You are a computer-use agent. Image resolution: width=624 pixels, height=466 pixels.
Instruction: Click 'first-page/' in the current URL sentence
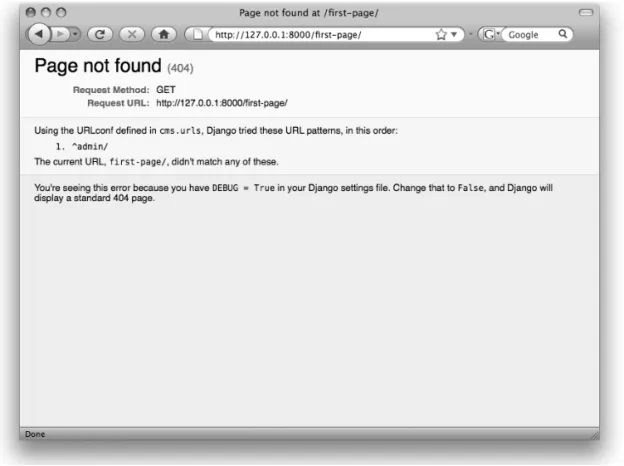coord(138,162)
